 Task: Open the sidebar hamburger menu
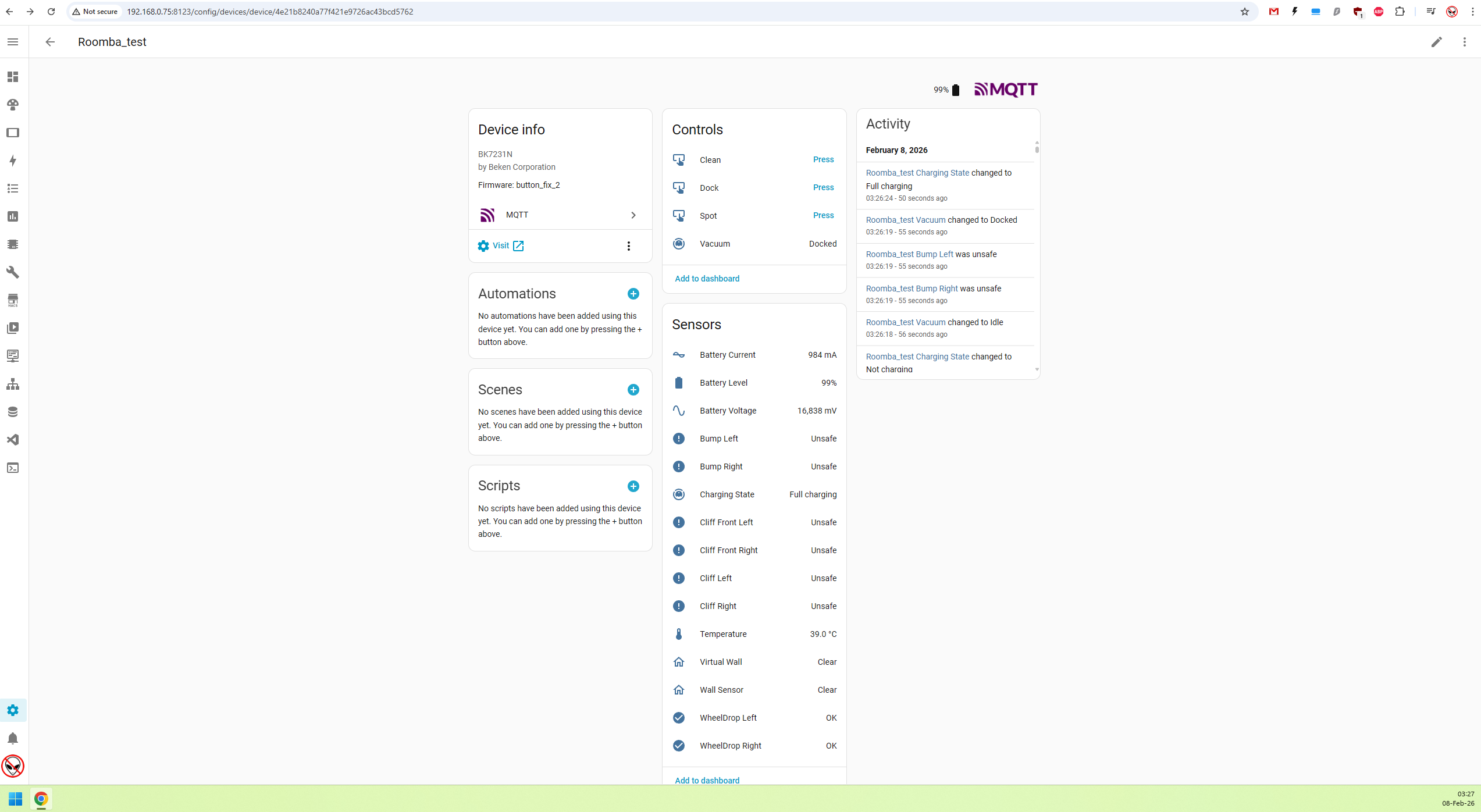(x=13, y=42)
